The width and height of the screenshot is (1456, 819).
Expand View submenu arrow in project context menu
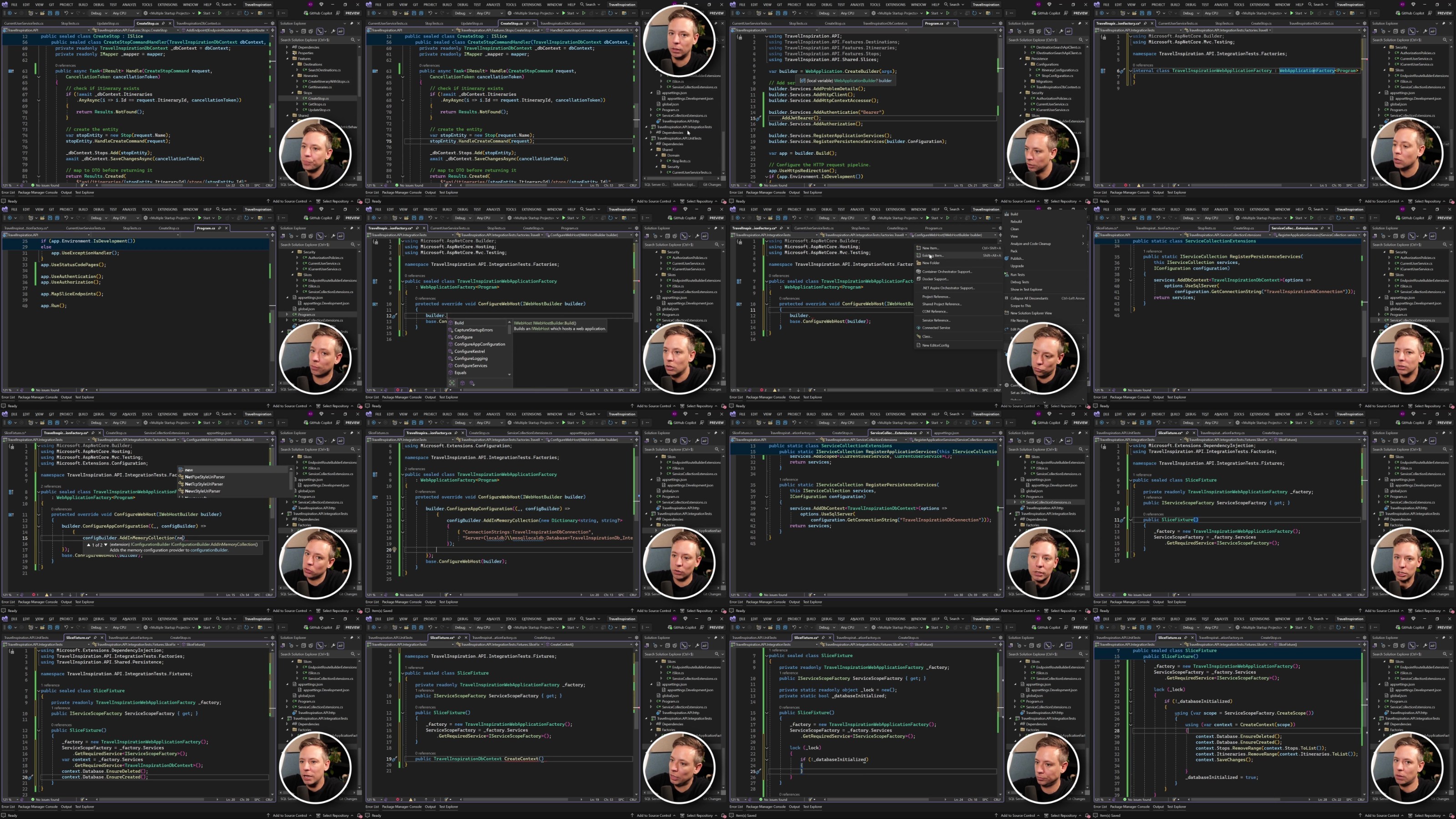[1083, 236]
